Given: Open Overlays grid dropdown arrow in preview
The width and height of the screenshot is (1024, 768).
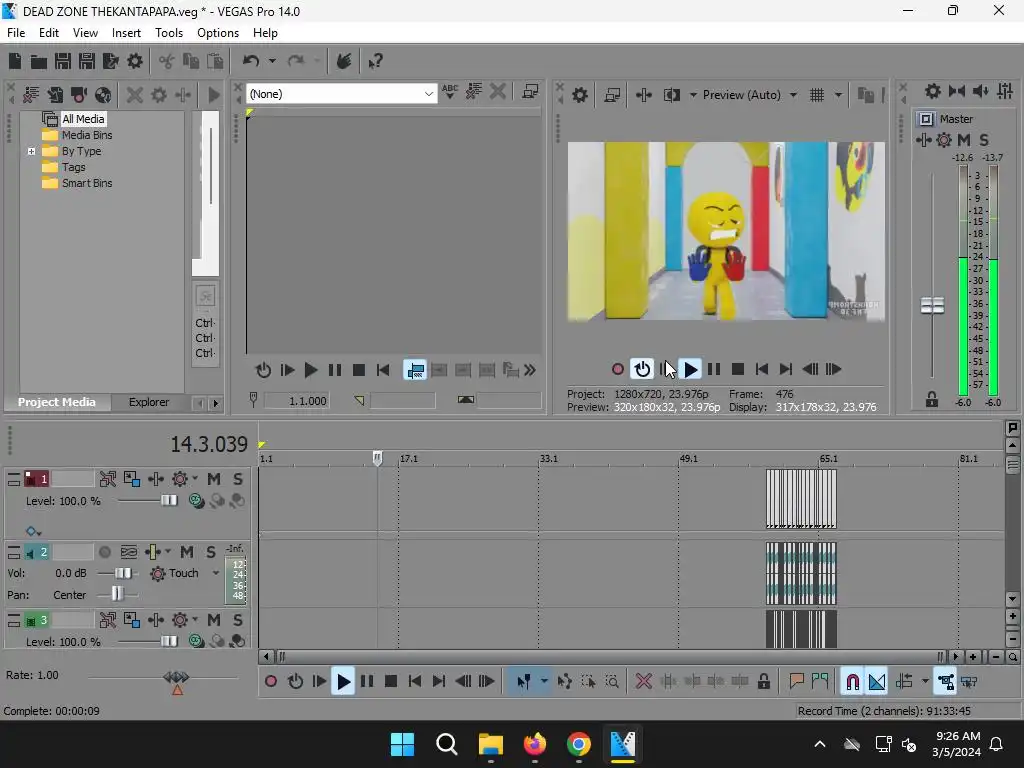Looking at the screenshot, I should click(x=838, y=95).
